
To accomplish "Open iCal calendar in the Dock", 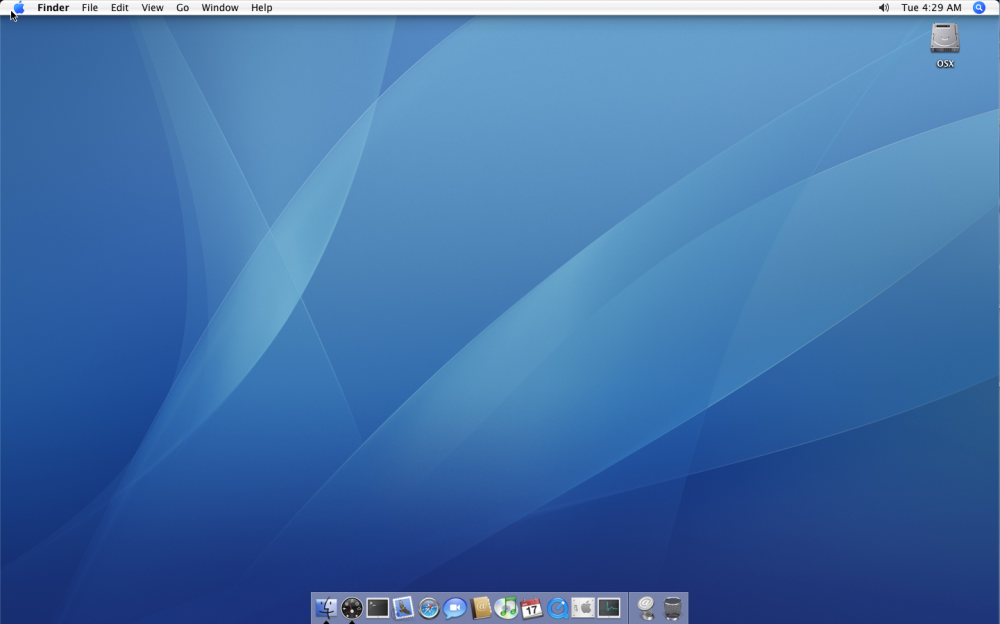I will pos(532,608).
